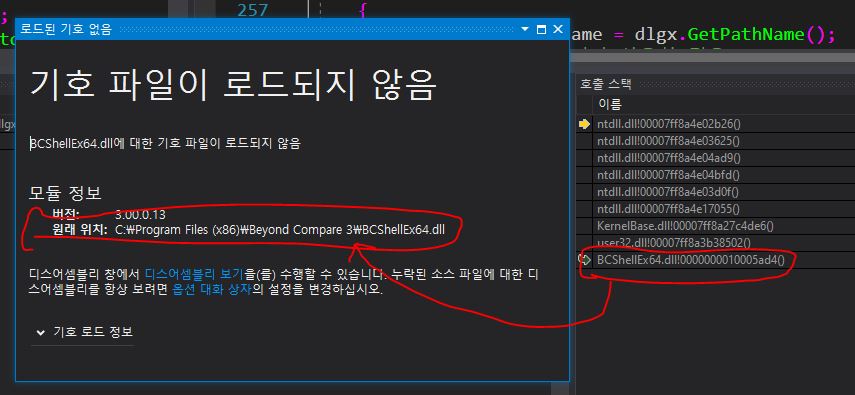The width and height of the screenshot is (855, 395).
Task: Select call stack frame ntdll.dll!00007ff8a4e04bfd()
Action: [668, 175]
